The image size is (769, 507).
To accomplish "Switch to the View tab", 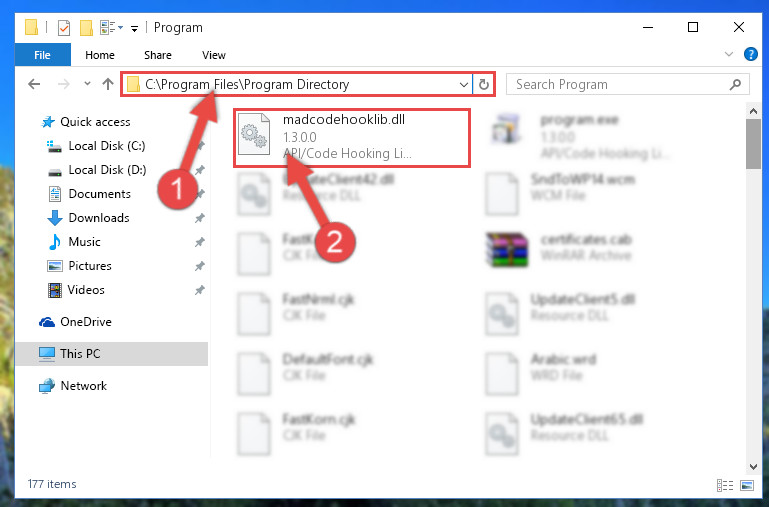I will pos(214,55).
